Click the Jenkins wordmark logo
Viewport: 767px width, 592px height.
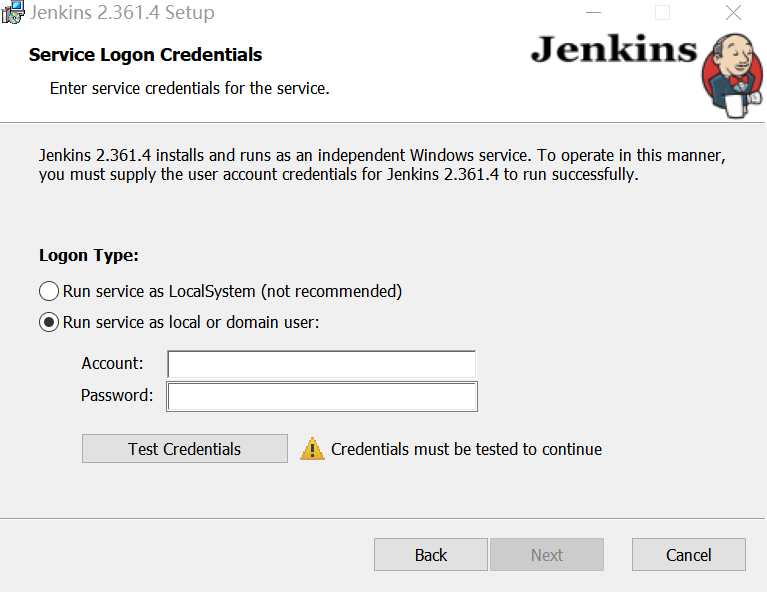pyautogui.click(x=613, y=49)
